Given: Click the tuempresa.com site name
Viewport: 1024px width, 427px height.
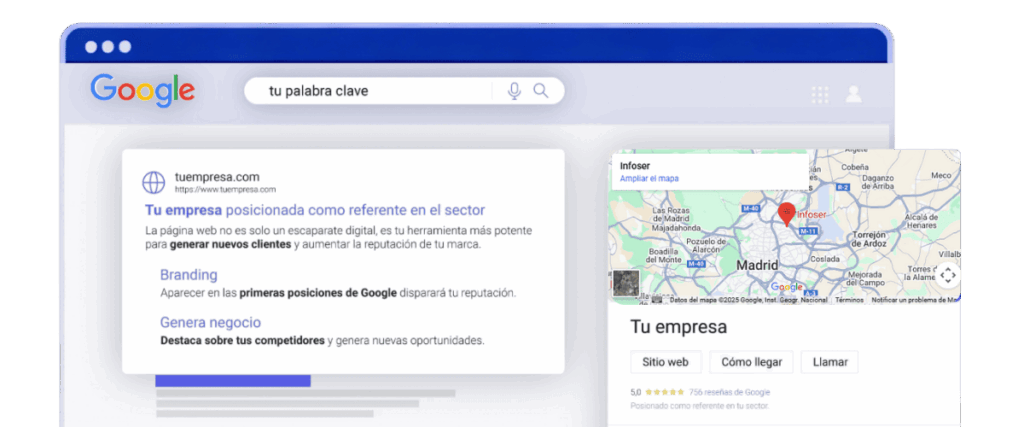Looking at the screenshot, I should 217,177.
